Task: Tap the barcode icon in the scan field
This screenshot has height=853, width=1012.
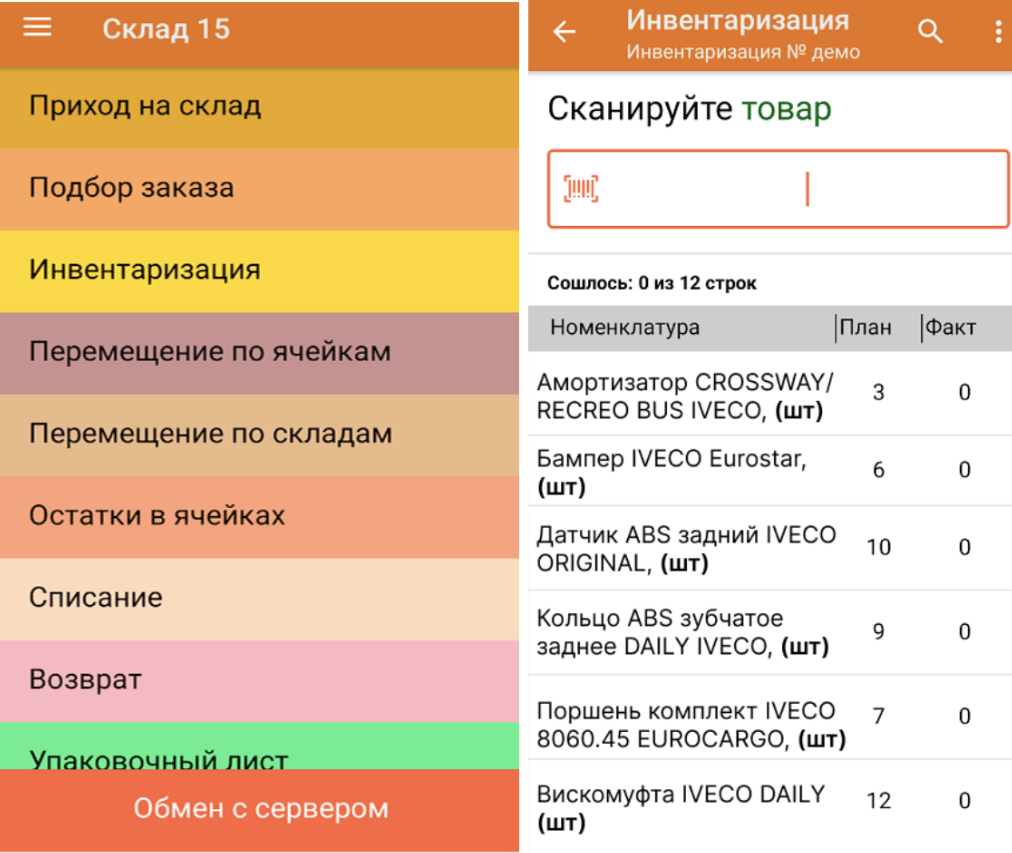Action: [581, 188]
